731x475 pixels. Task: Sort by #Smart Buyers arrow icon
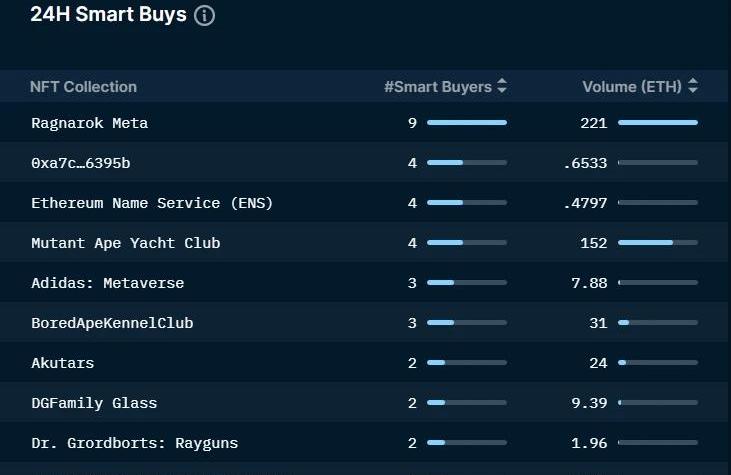coord(502,87)
